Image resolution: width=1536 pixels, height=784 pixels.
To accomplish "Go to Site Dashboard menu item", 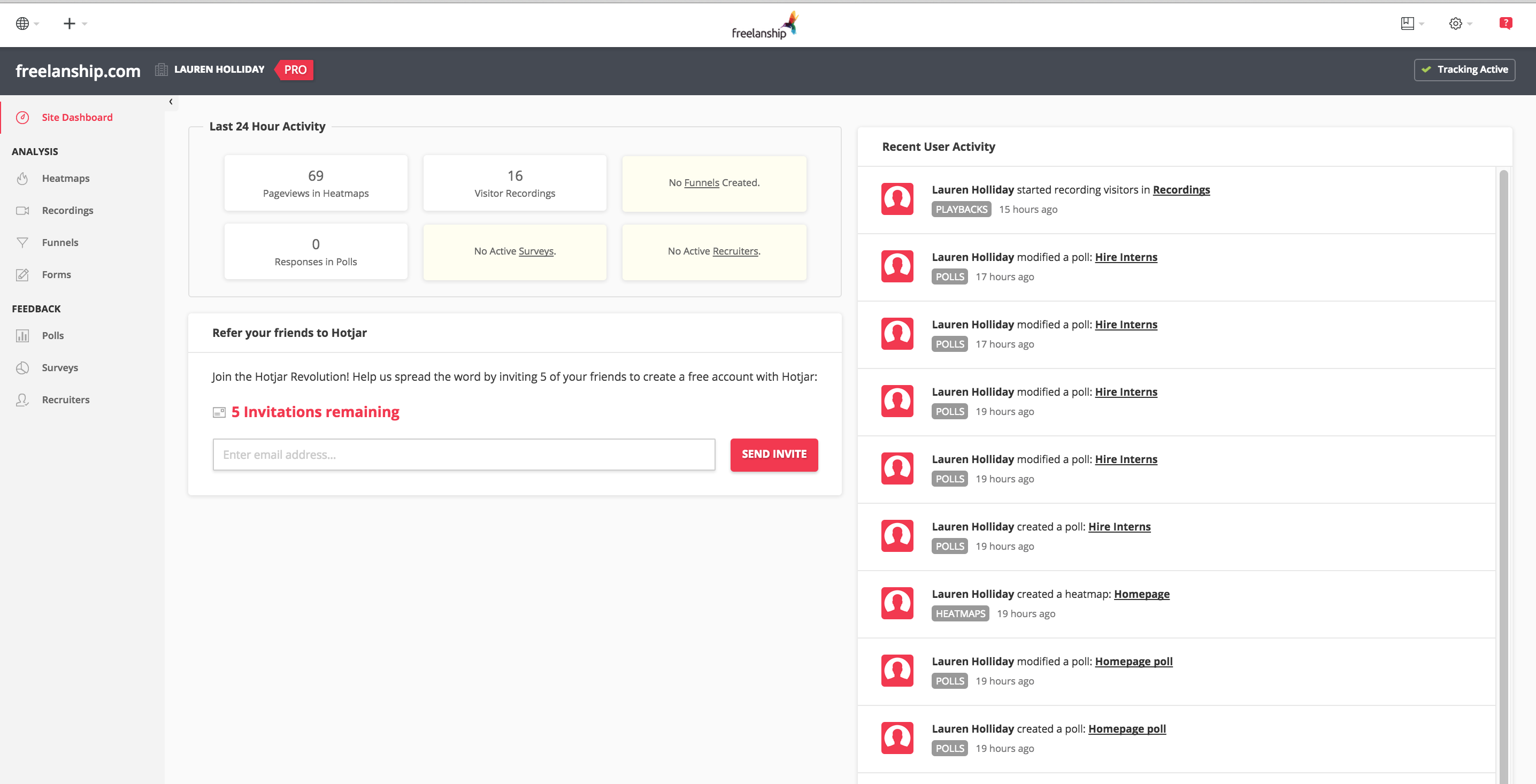I will point(77,118).
